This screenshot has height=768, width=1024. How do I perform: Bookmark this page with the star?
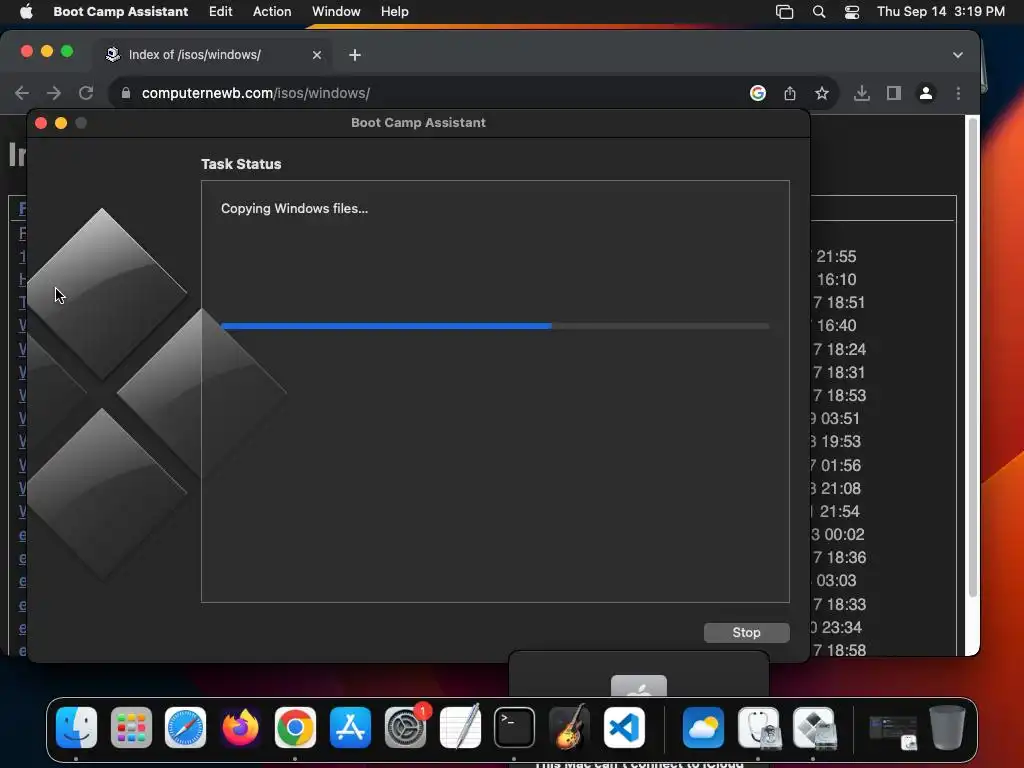[822, 93]
